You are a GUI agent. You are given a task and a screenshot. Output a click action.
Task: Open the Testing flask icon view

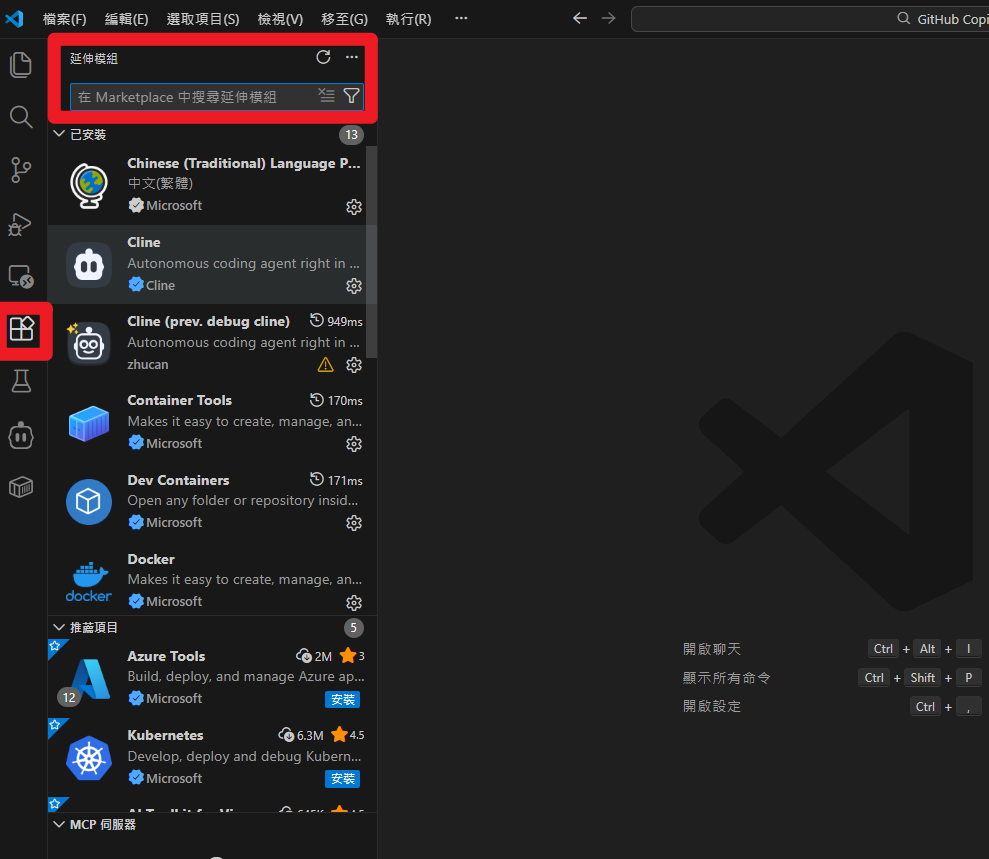point(21,381)
